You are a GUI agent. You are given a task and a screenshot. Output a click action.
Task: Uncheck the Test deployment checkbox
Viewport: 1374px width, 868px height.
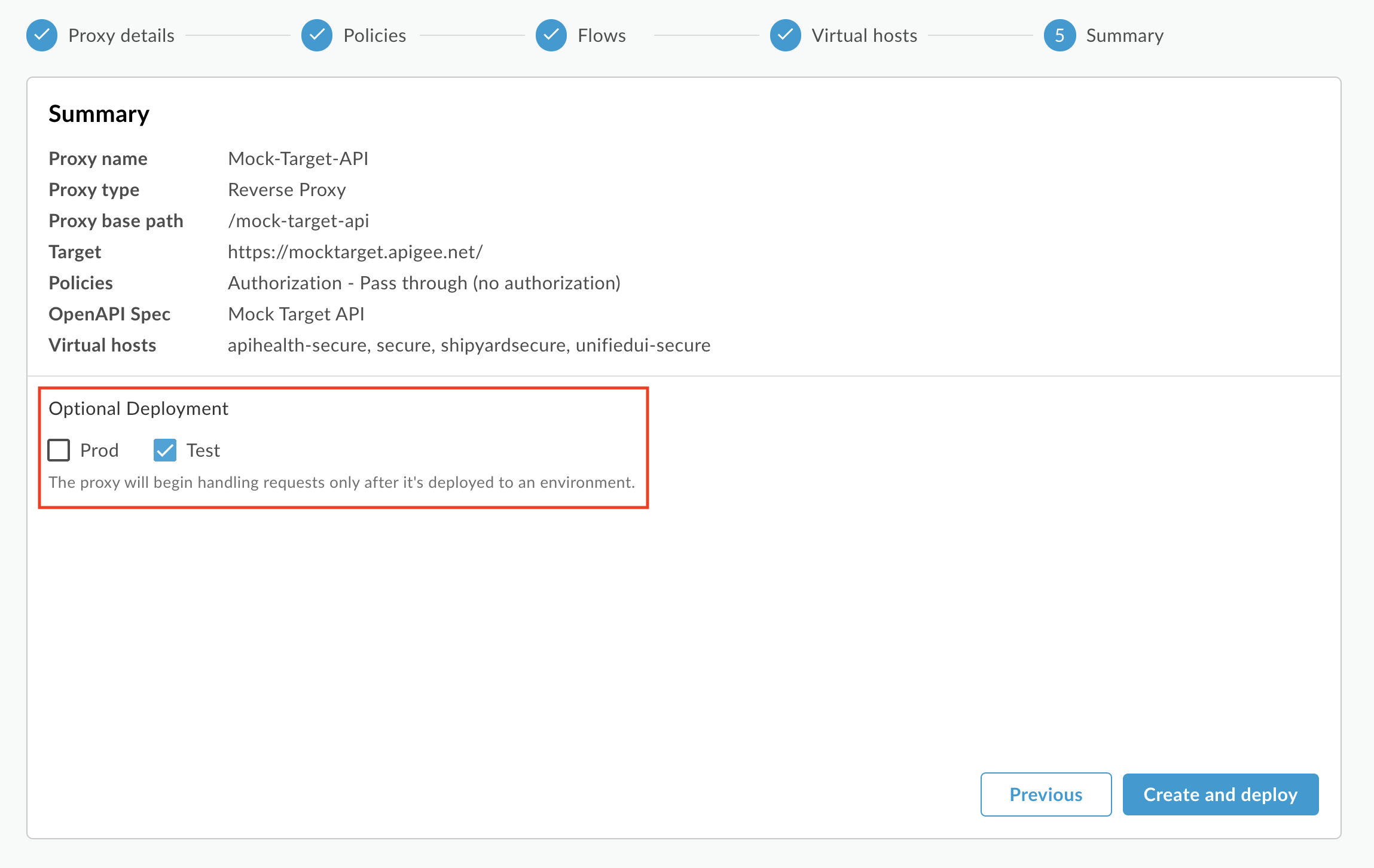[165, 450]
